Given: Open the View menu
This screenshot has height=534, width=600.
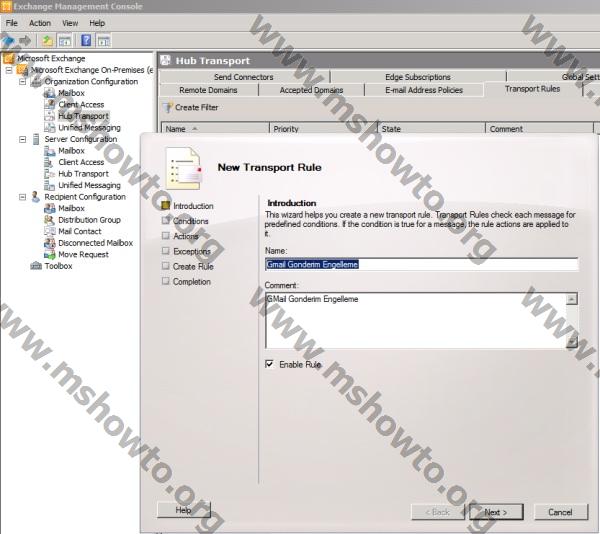Looking at the screenshot, I should (x=70, y=23).
